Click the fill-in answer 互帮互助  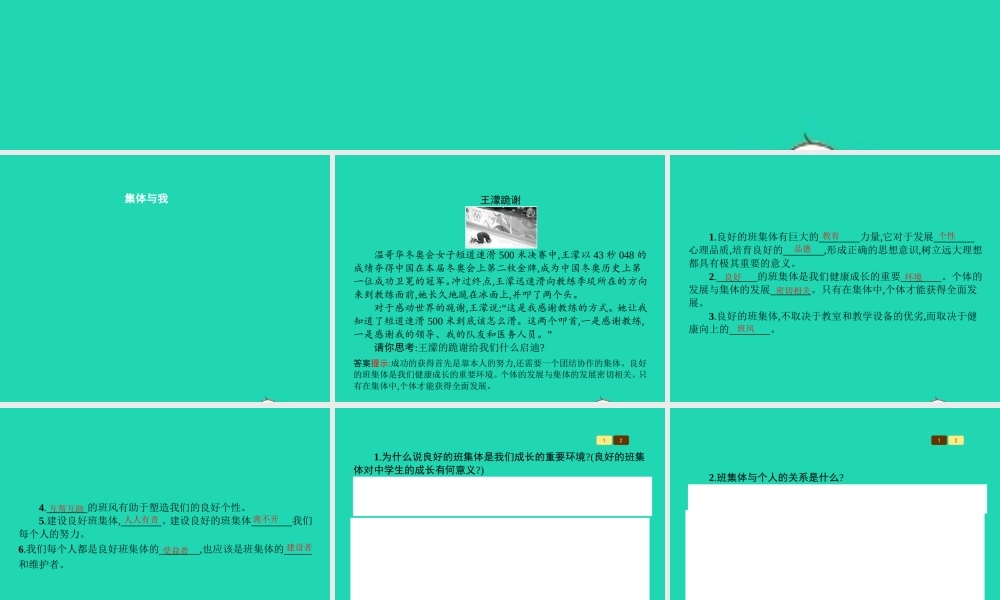point(67,508)
